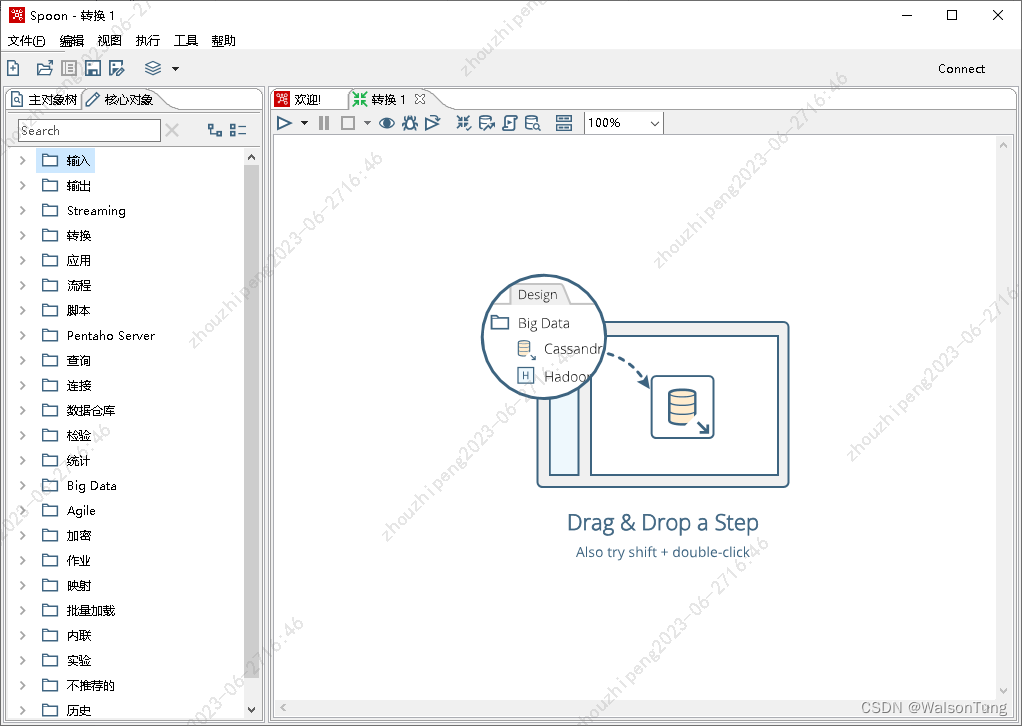Open the 视图 menu

pyautogui.click(x=110, y=40)
